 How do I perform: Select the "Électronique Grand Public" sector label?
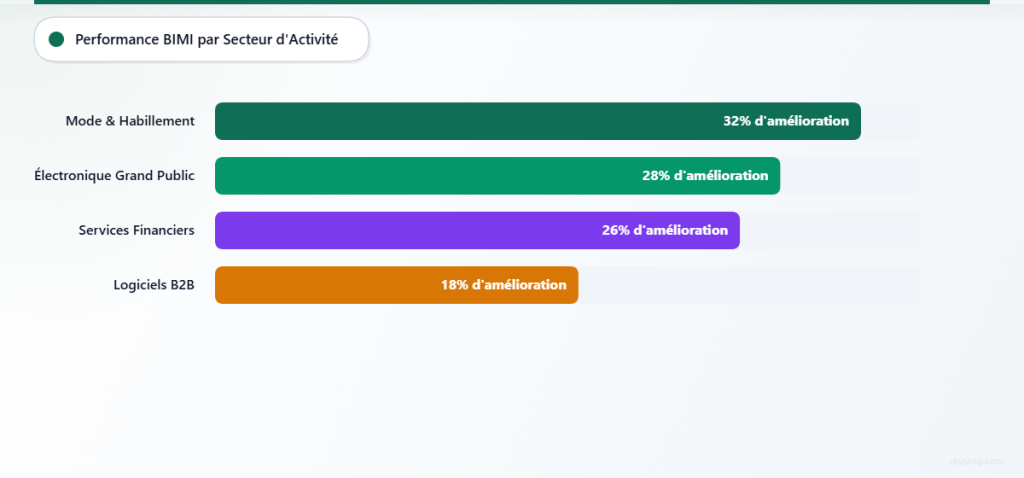(114, 176)
